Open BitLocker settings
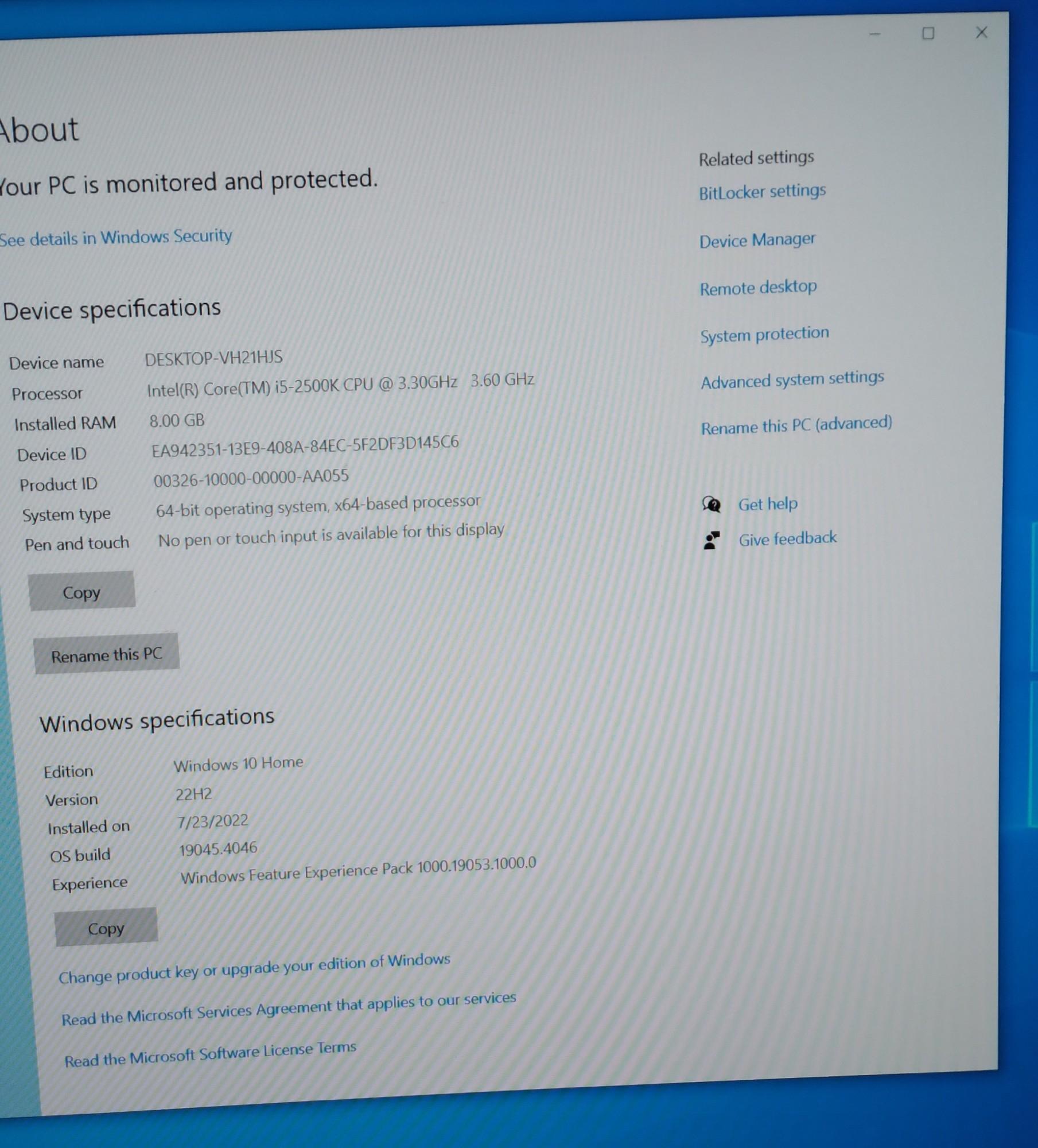Image resolution: width=1038 pixels, height=1148 pixels. (x=762, y=191)
